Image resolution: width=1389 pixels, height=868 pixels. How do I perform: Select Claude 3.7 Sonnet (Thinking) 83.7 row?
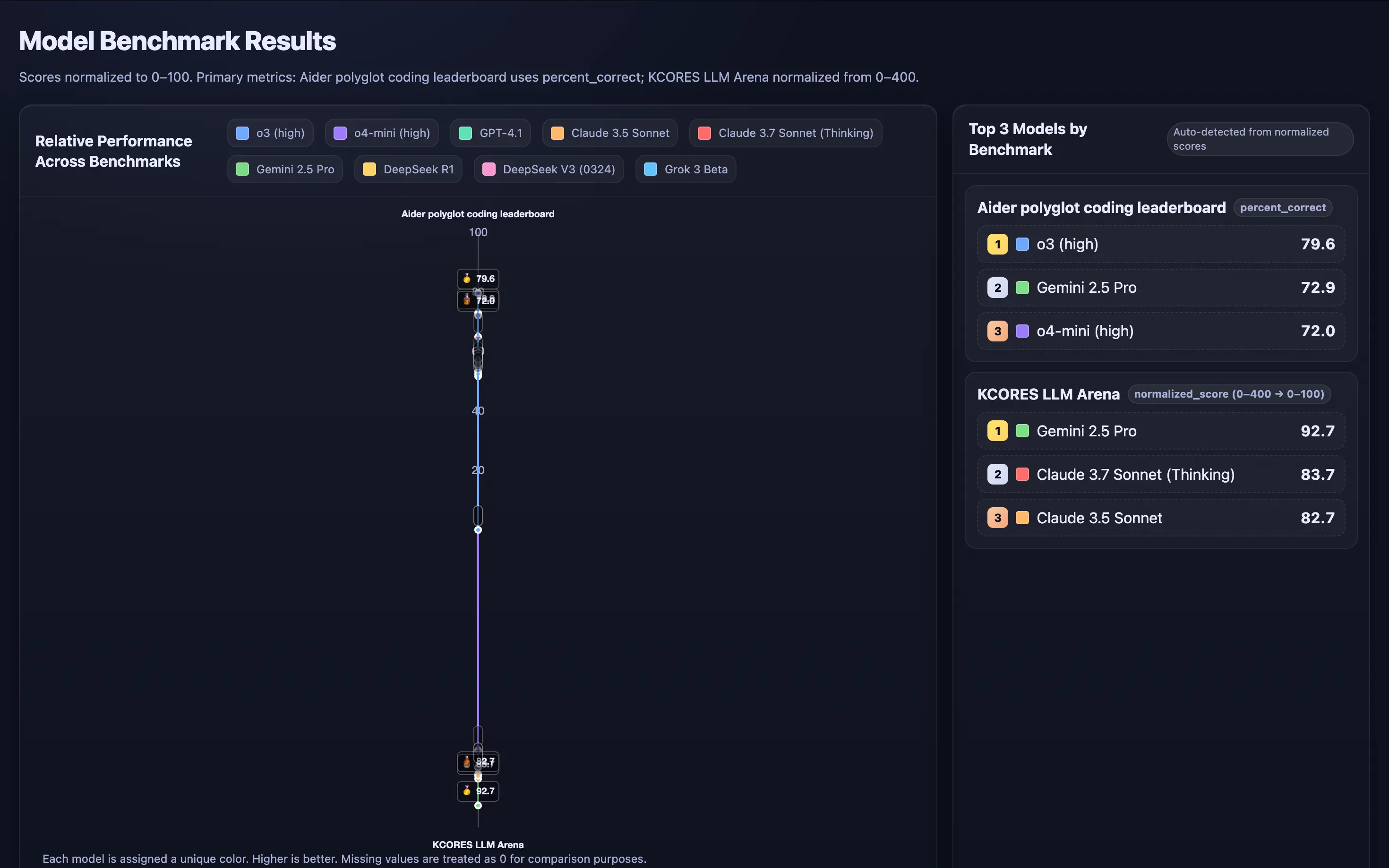(1160, 475)
